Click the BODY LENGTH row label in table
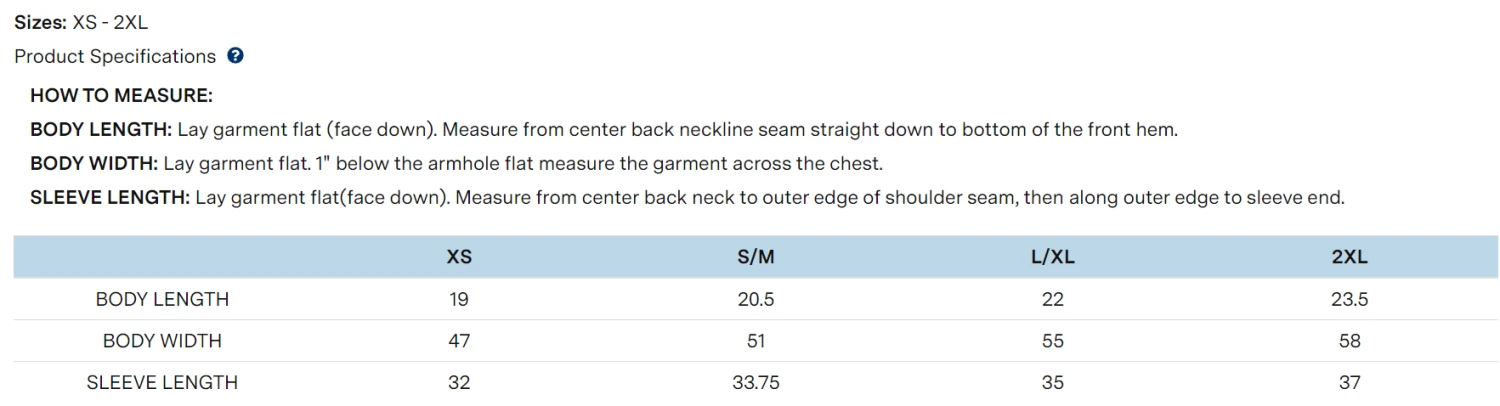 [162, 299]
